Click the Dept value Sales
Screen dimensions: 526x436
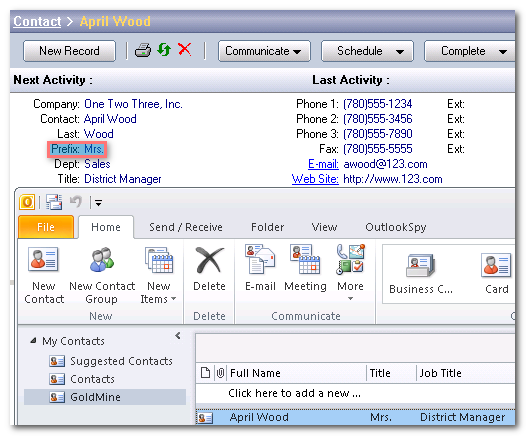pos(97,164)
